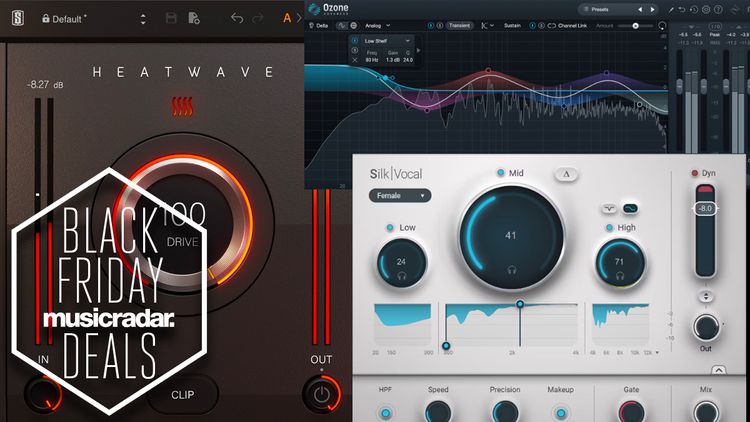Solo the High band via its headphones icon
This screenshot has width=750, height=422.
coord(620,276)
